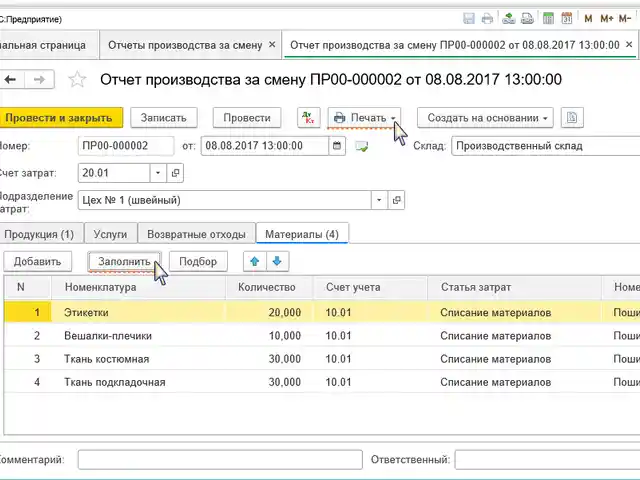Select the Вешалки-плечики cell
Screen dimensions: 640x480
[x=138, y=336]
